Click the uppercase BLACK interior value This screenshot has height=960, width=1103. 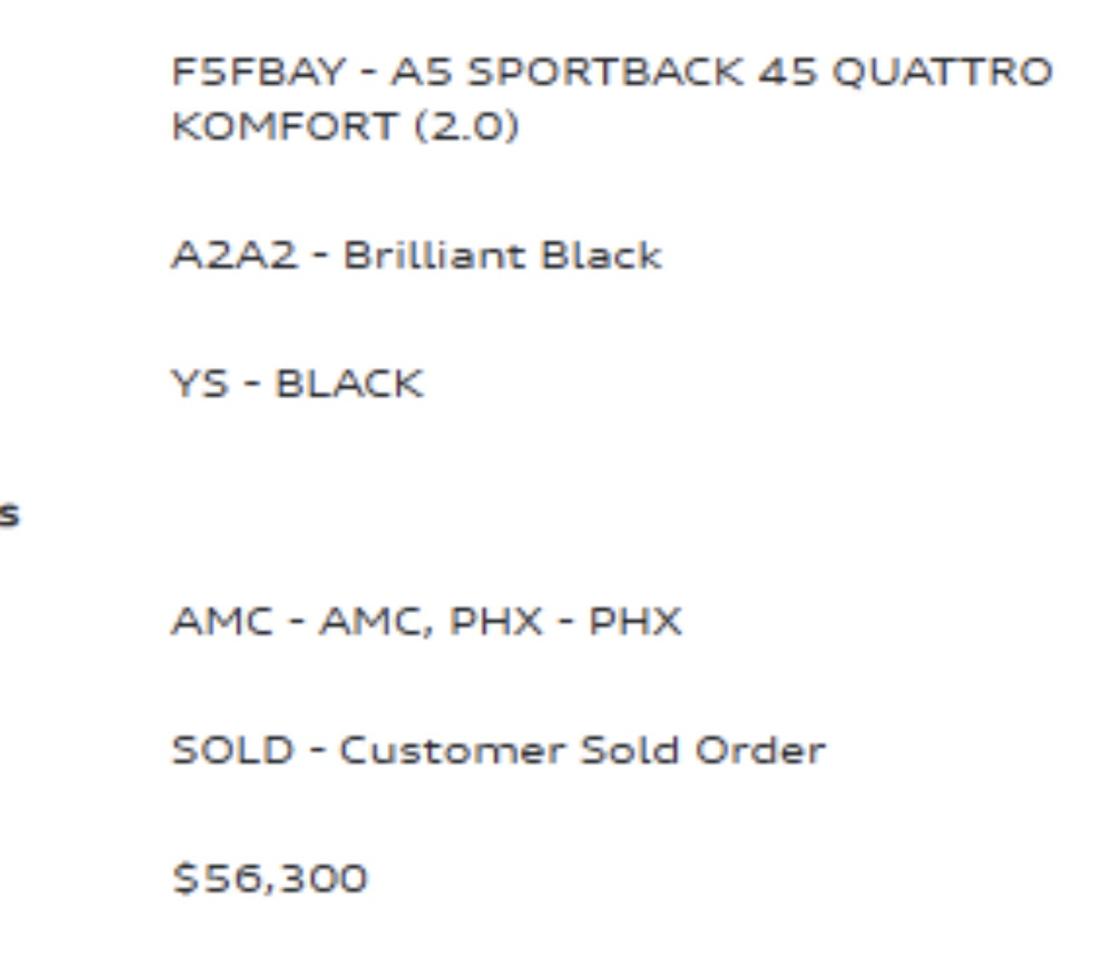[350, 384]
